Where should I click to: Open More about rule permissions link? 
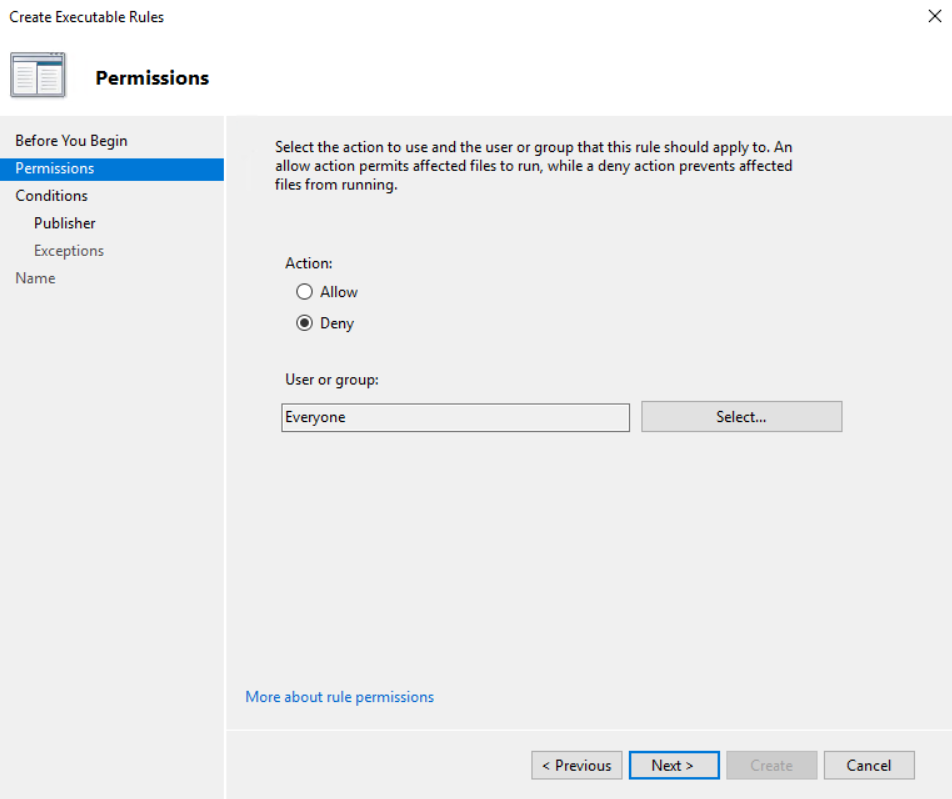[339, 697]
